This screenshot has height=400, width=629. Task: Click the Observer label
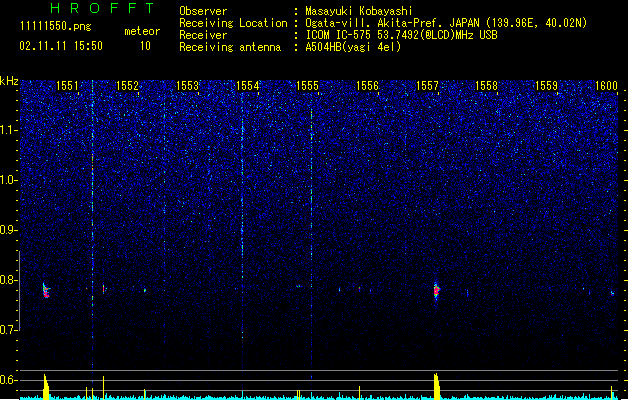coord(203,11)
